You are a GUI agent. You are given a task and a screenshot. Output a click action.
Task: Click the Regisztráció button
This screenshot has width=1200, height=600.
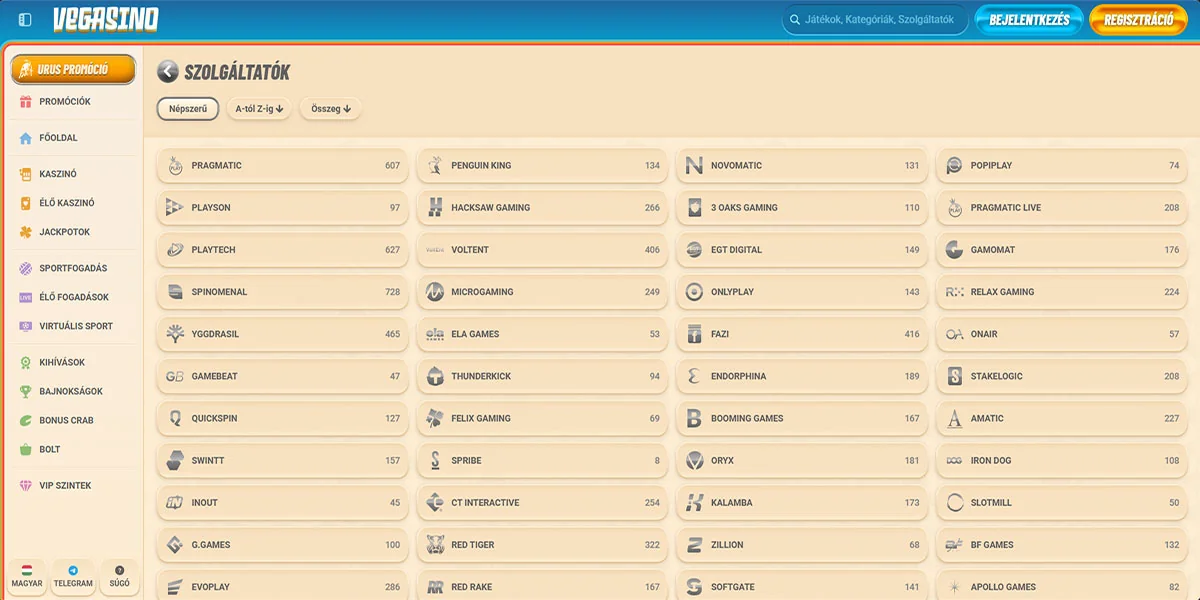tap(1138, 20)
